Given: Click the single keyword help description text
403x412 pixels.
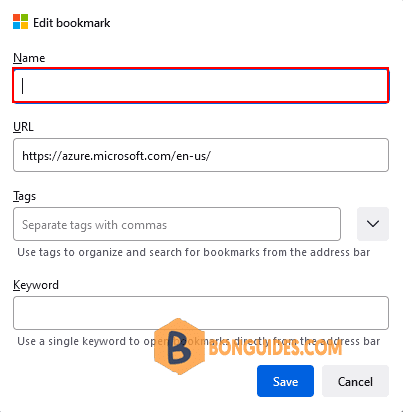Looking at the screenshot, I should pyautogui.click(x=199, y=341).
